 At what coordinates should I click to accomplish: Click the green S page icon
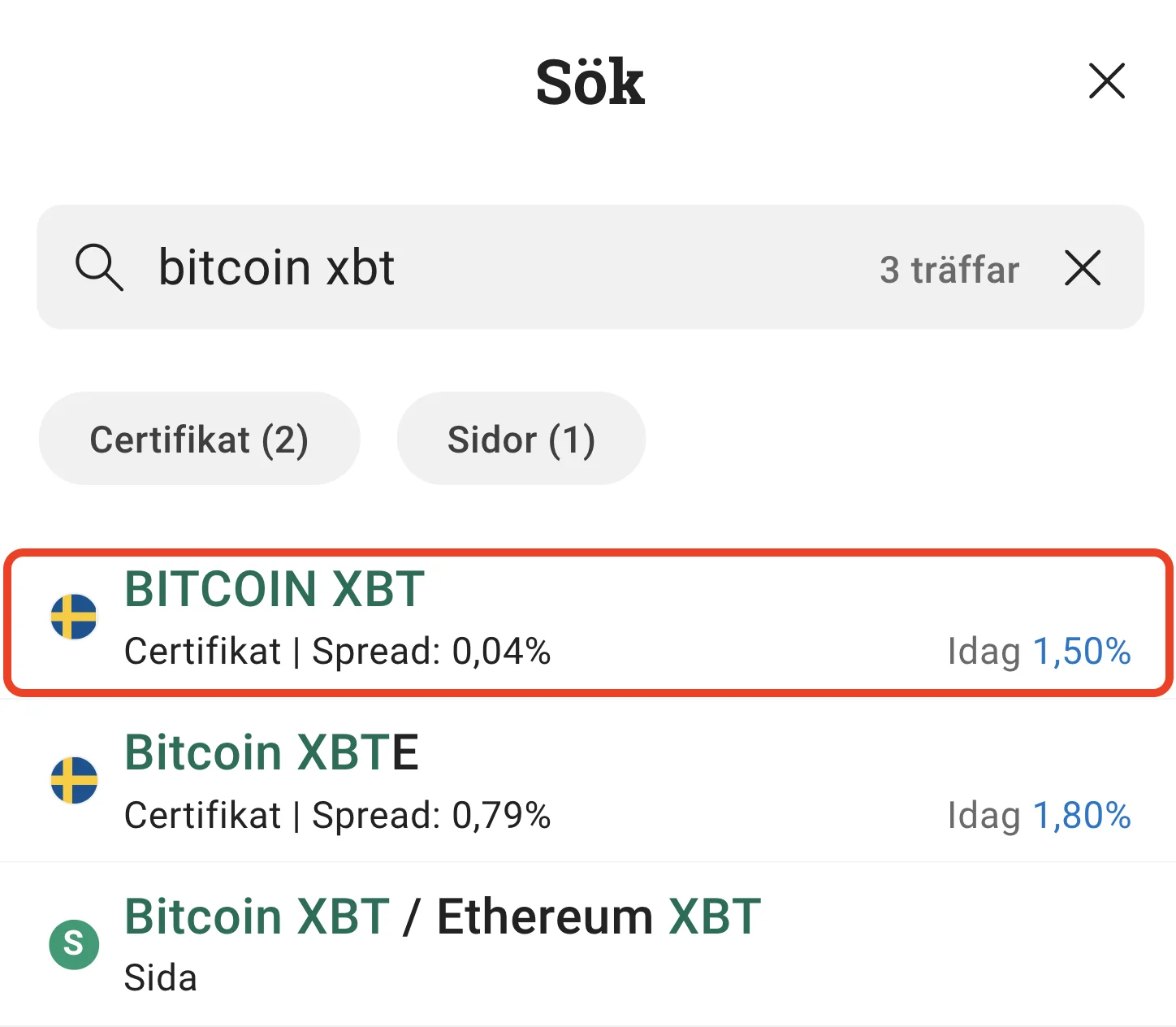(x=74, y=944)
